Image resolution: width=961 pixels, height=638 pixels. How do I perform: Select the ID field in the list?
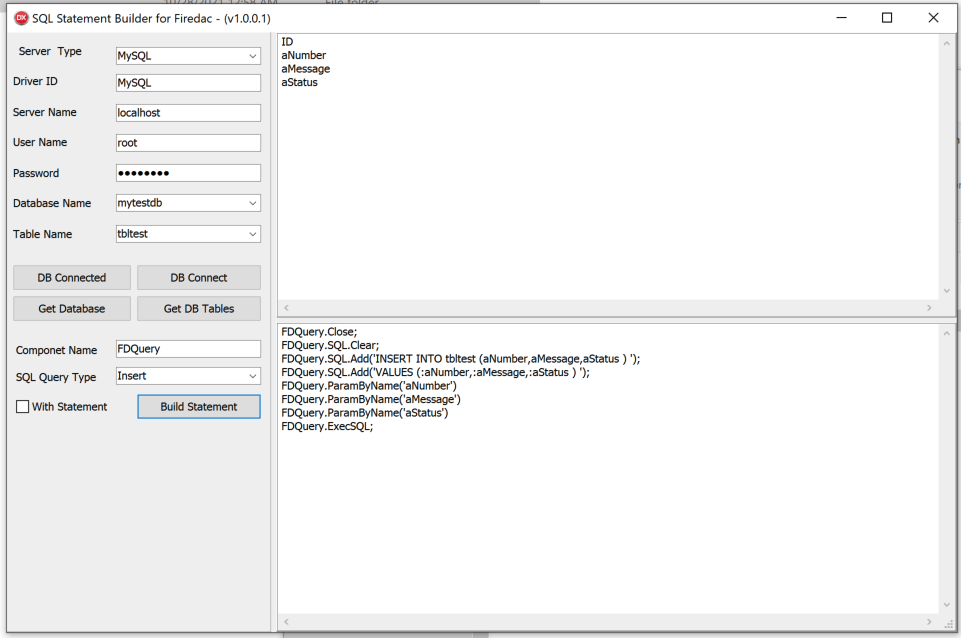click(287, 42)
